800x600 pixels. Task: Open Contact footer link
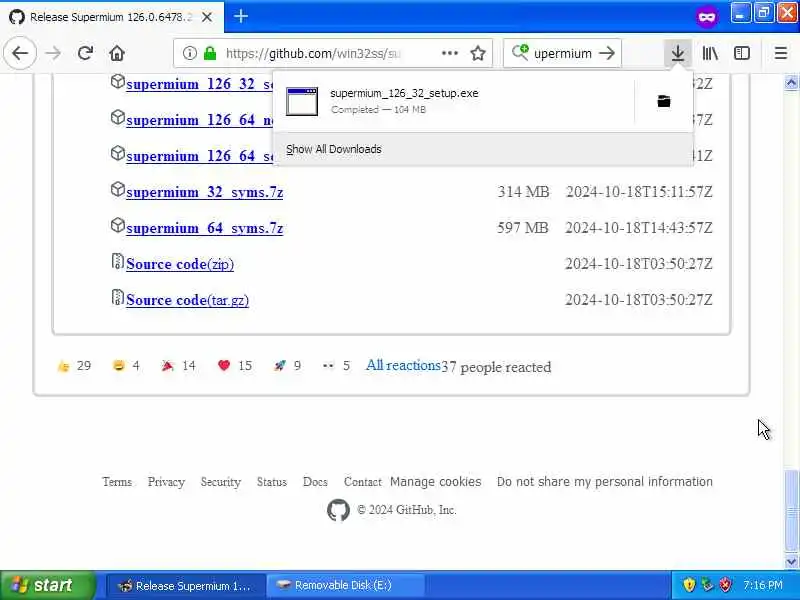[x=362, y=482]
